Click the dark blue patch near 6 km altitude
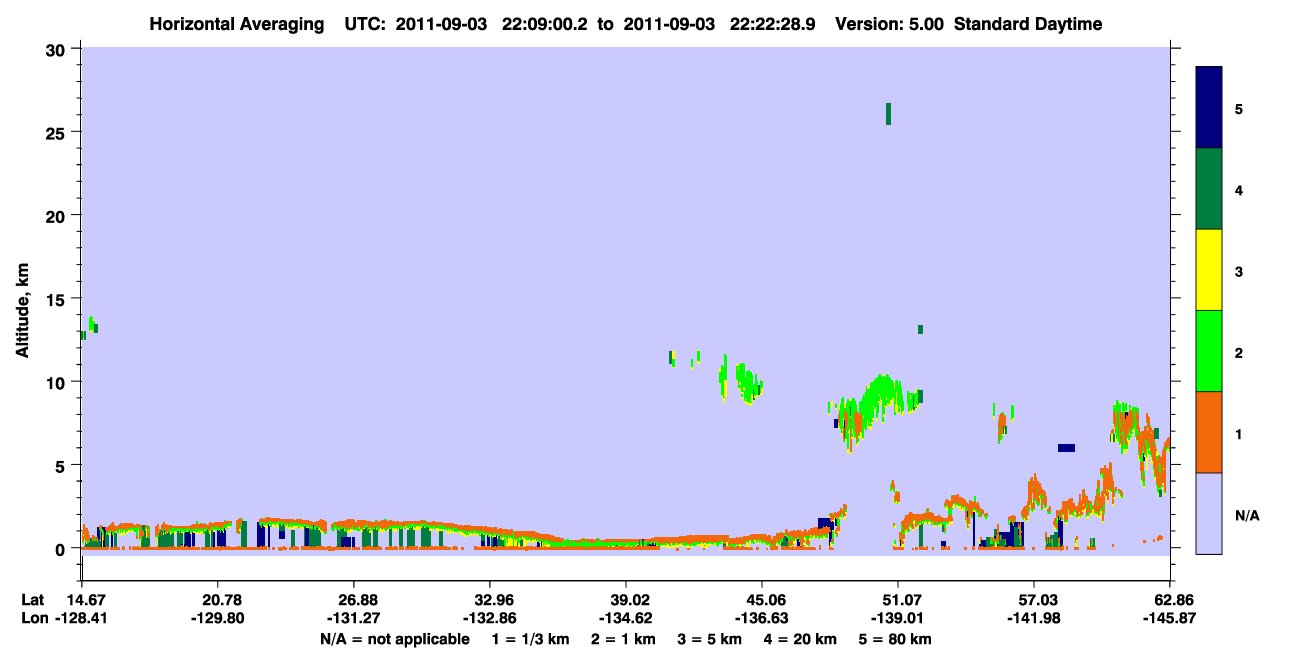This screenshot has height=667, width=1300. [1066, 448]
